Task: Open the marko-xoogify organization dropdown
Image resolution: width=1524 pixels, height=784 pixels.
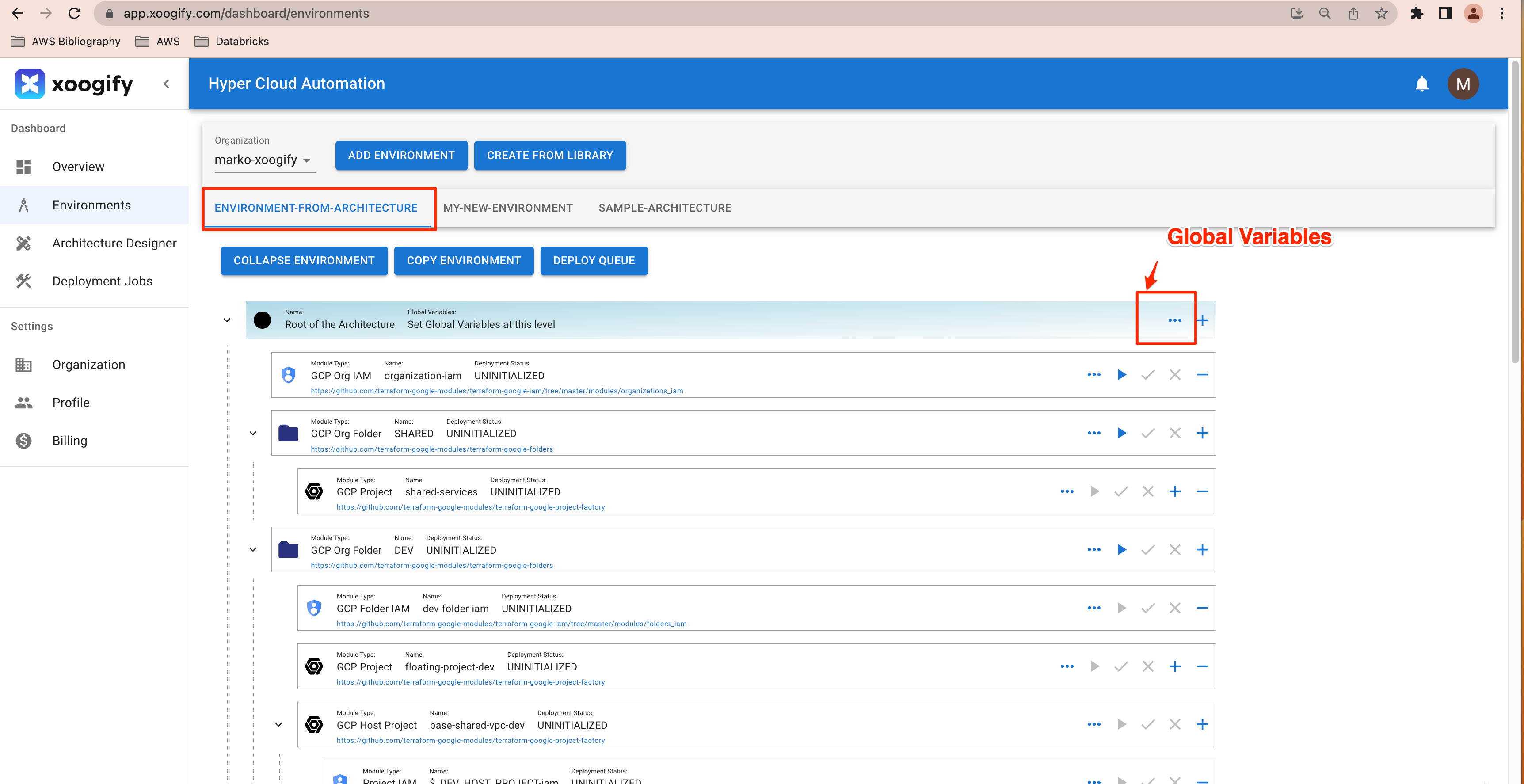Action: click(263, 160)
